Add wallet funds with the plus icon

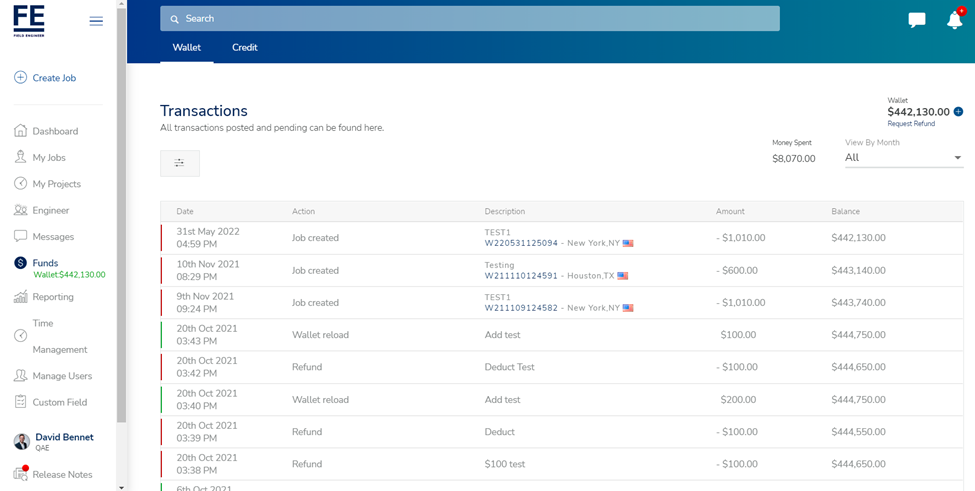(x=958, y=112)
